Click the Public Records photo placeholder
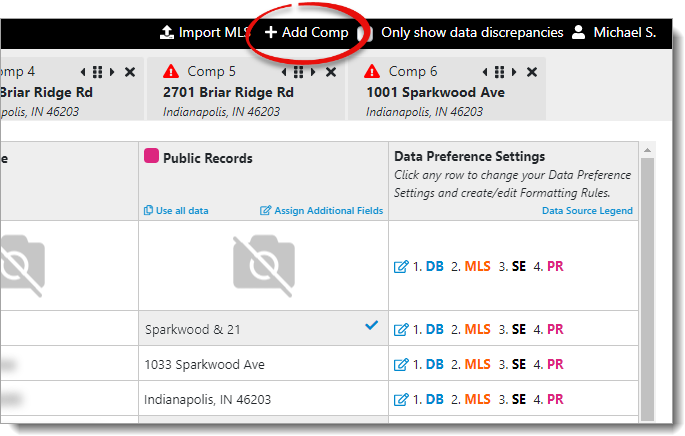The width and height of the screenshot is (685, 436). [263, 264]
